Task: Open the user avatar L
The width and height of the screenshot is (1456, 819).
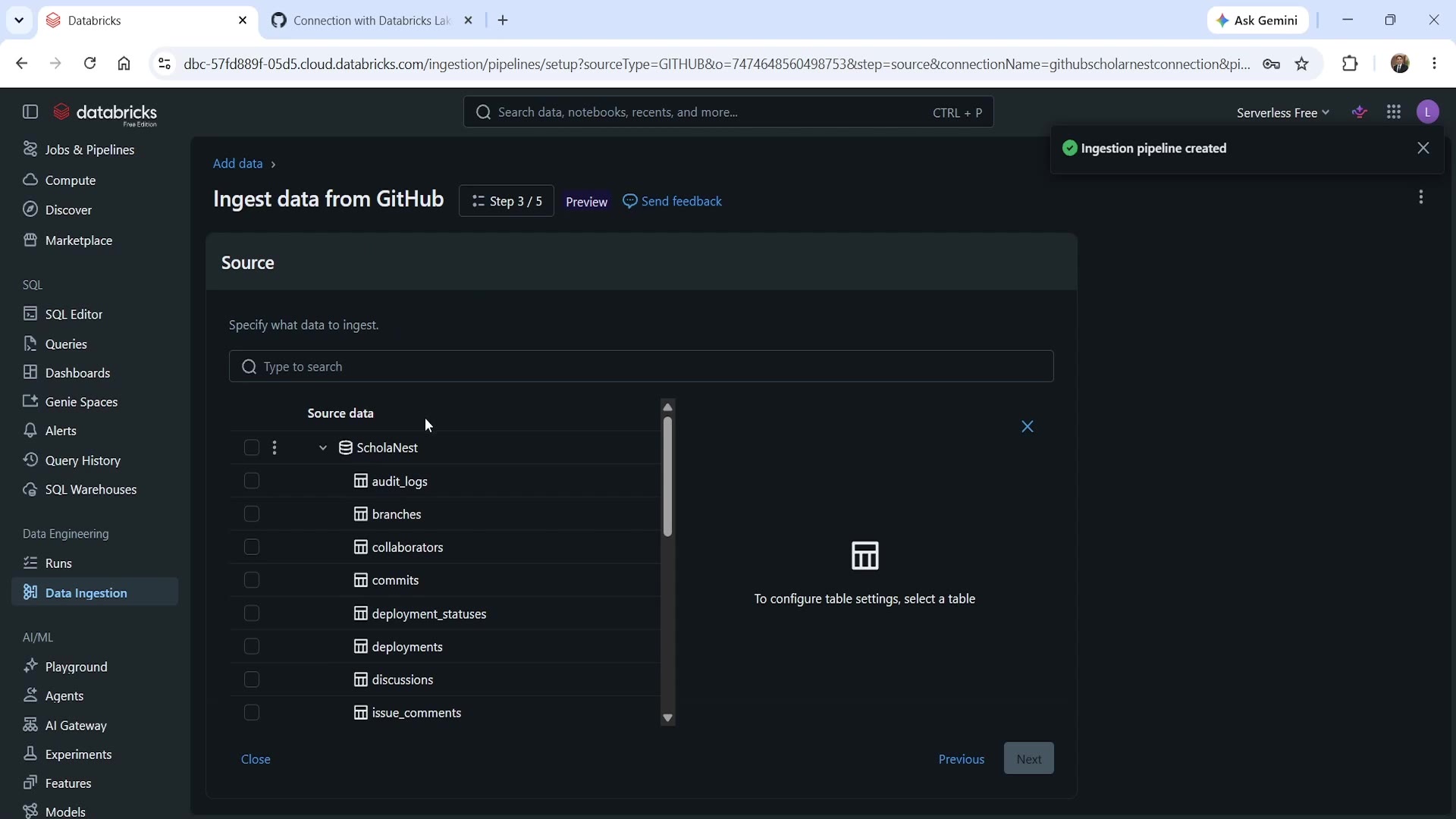Action: tap(1428, 112)
